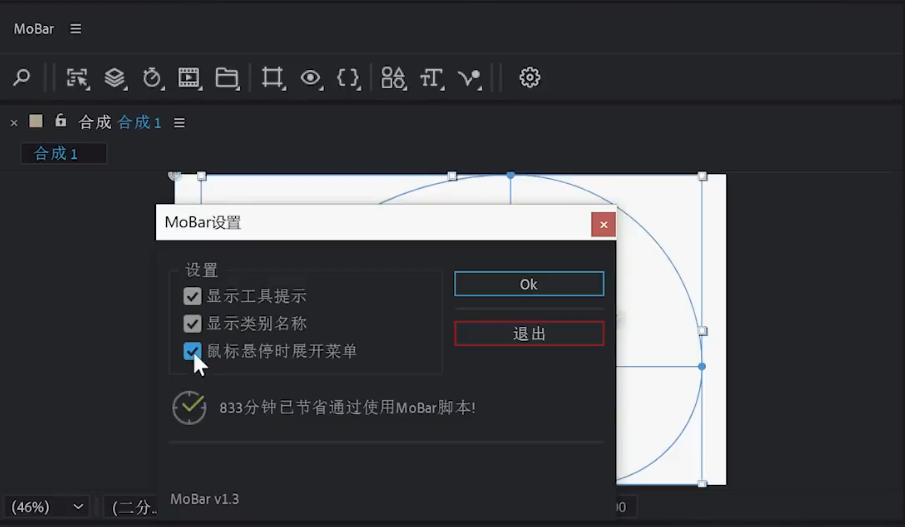Close the 合成 panel tab

point(14,123)
